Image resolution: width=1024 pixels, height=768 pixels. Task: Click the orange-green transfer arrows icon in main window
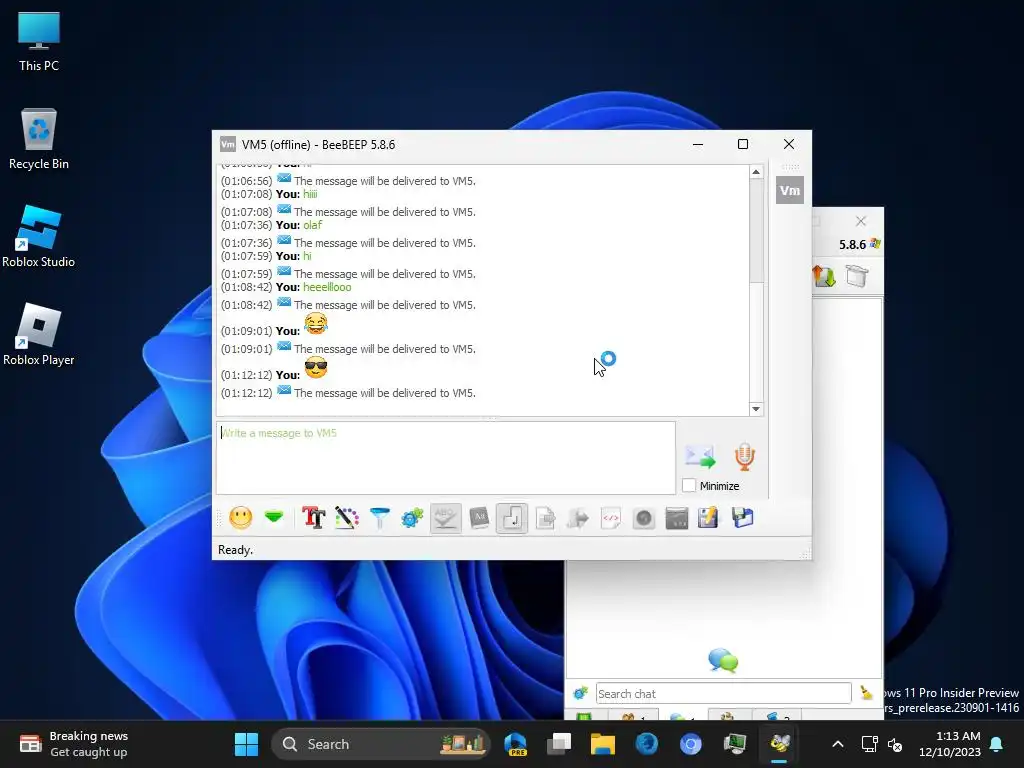[824, 276]
